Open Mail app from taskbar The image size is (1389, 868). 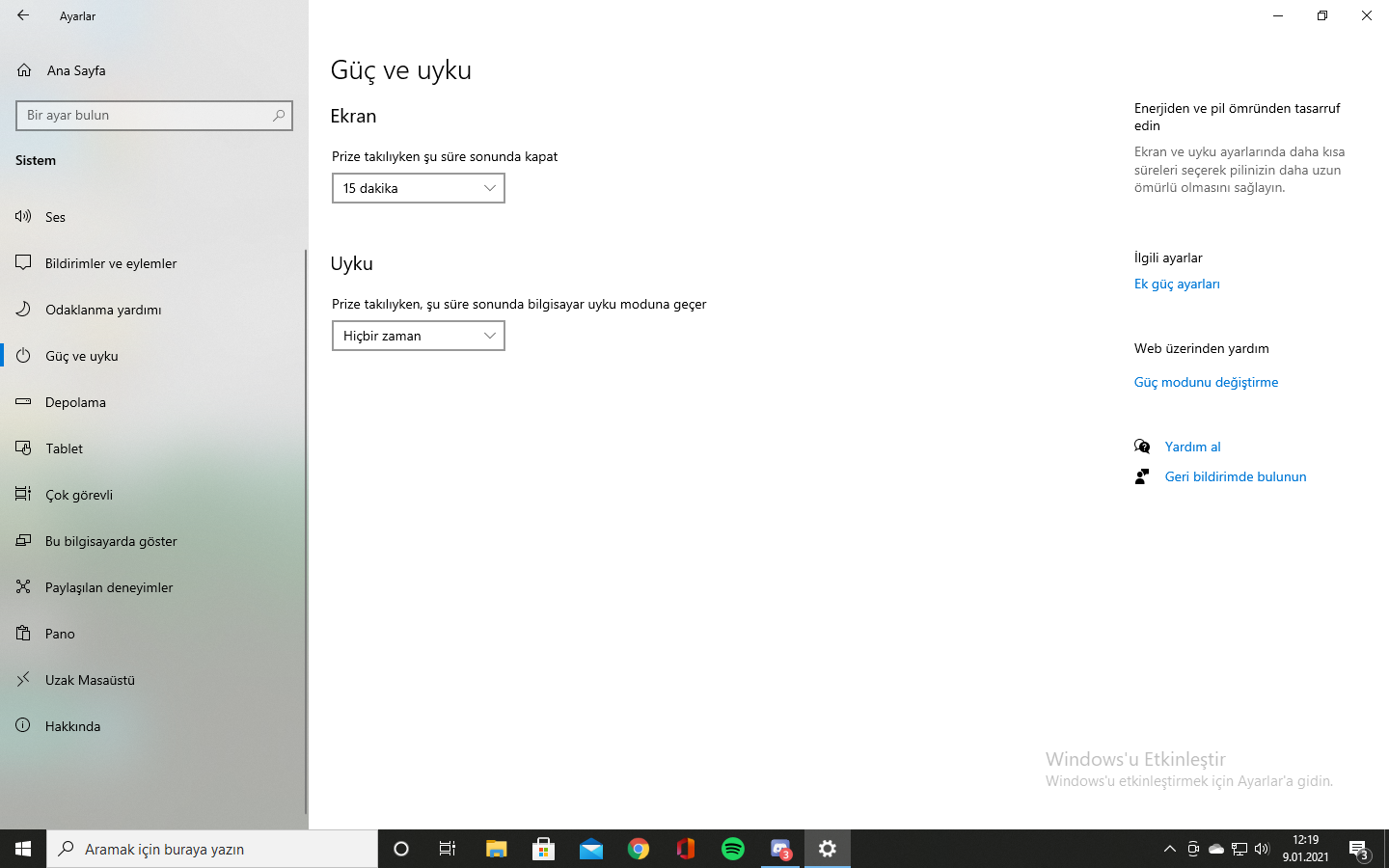tap(590, 849)
